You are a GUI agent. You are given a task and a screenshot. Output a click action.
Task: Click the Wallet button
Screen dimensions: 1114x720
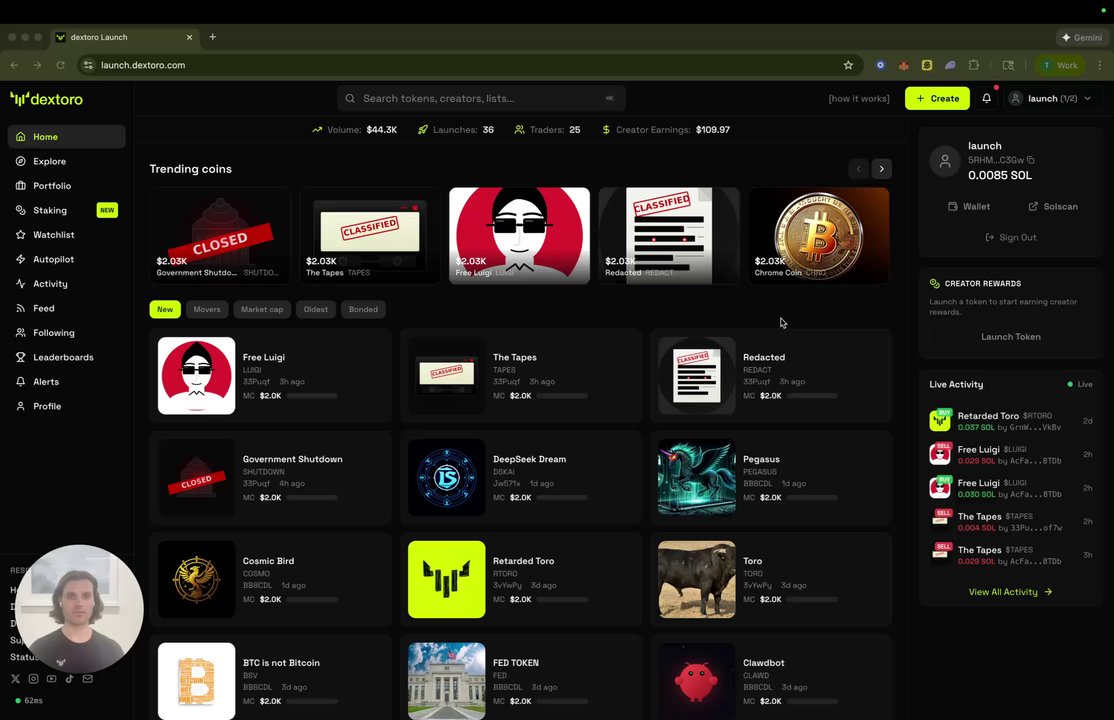tap(968, 206)
